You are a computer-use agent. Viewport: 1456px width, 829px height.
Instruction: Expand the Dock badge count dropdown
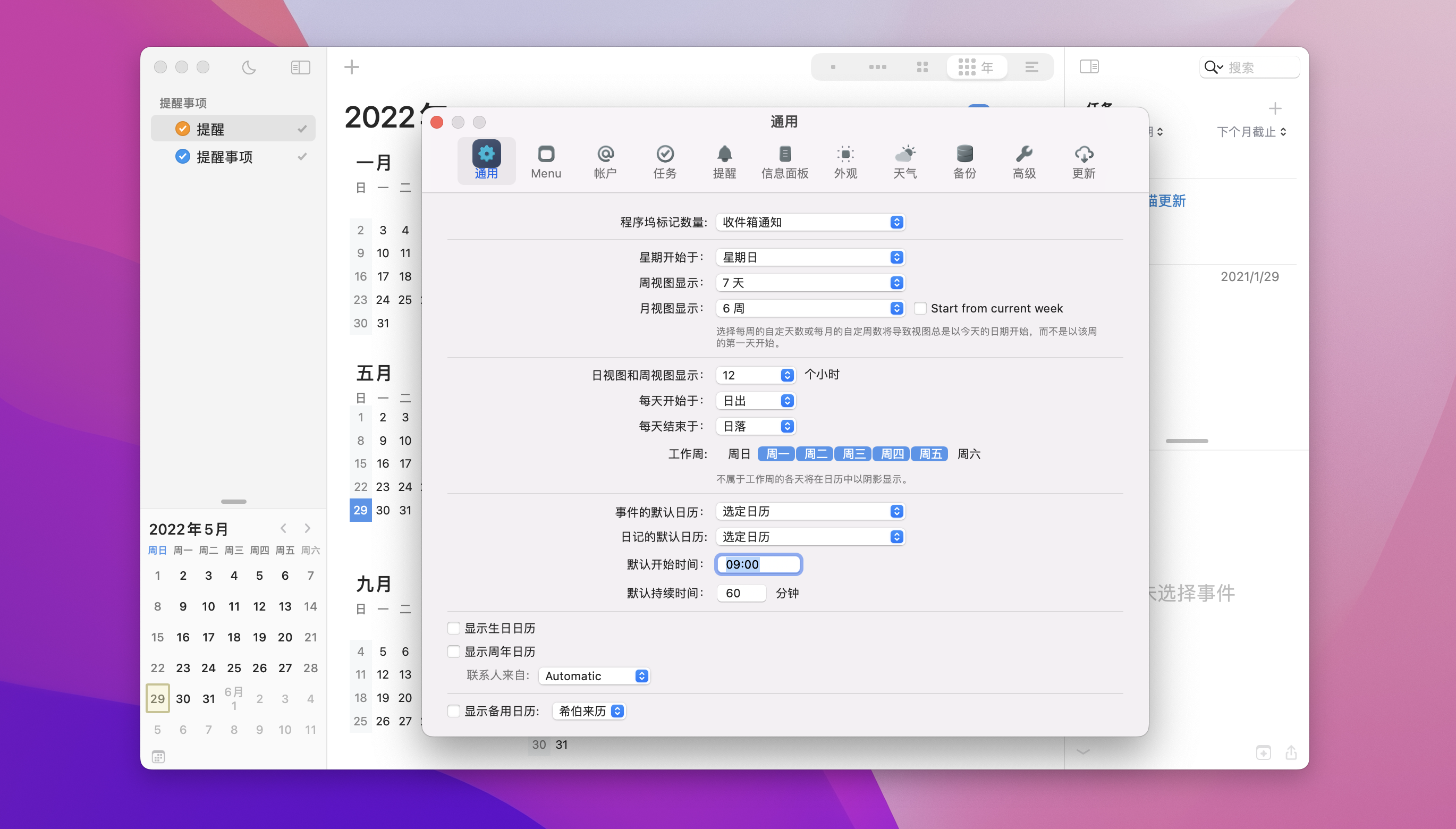pyautogui.click(x=810, y=222)
